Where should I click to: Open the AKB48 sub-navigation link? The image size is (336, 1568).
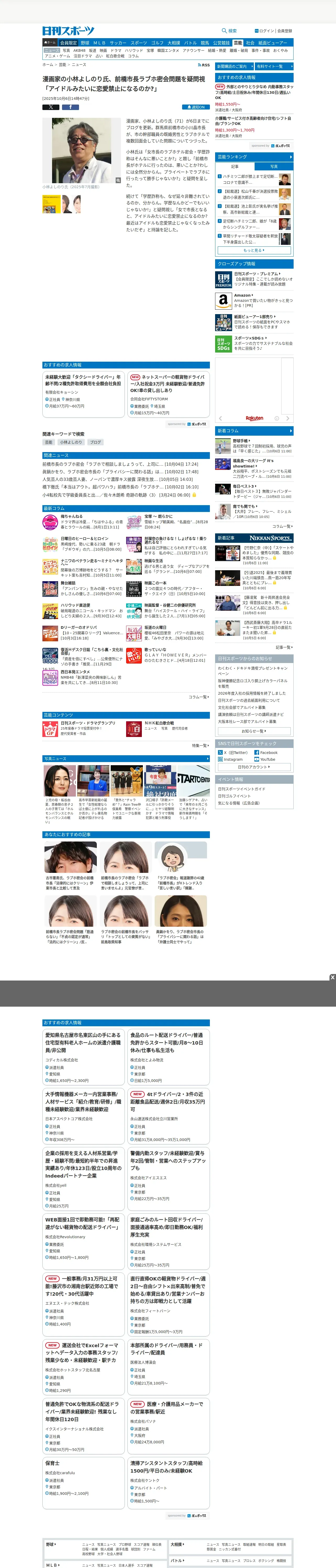coord(79,50)
